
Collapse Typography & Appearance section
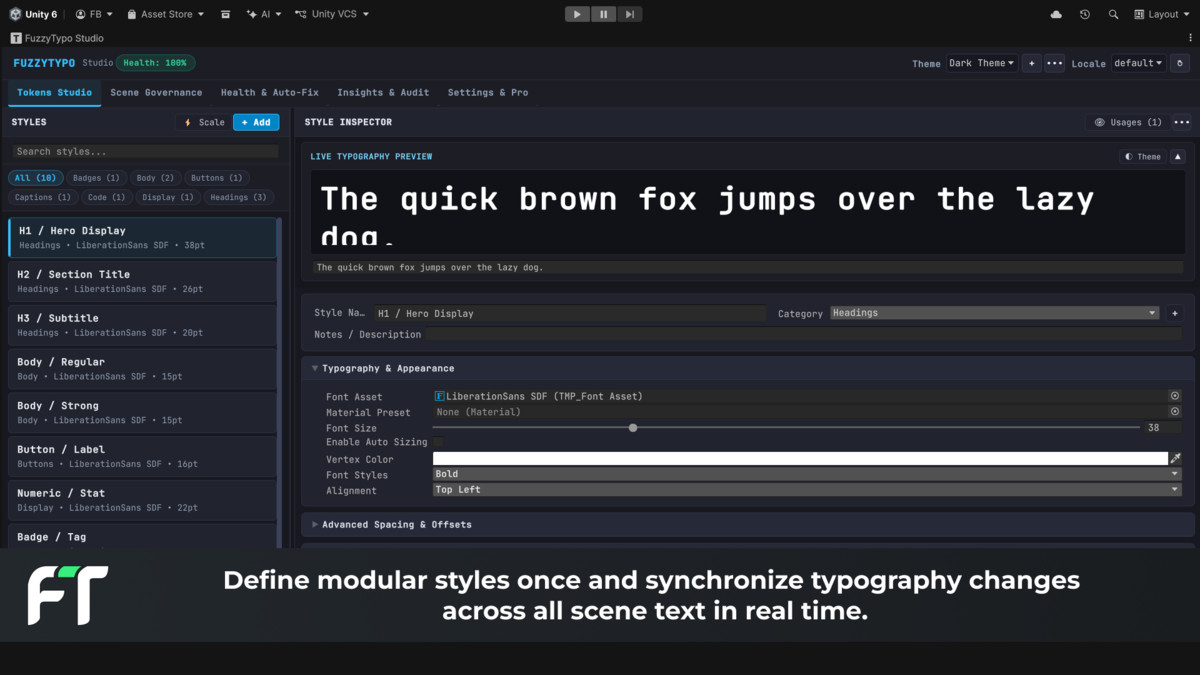[x=748, y=368]
